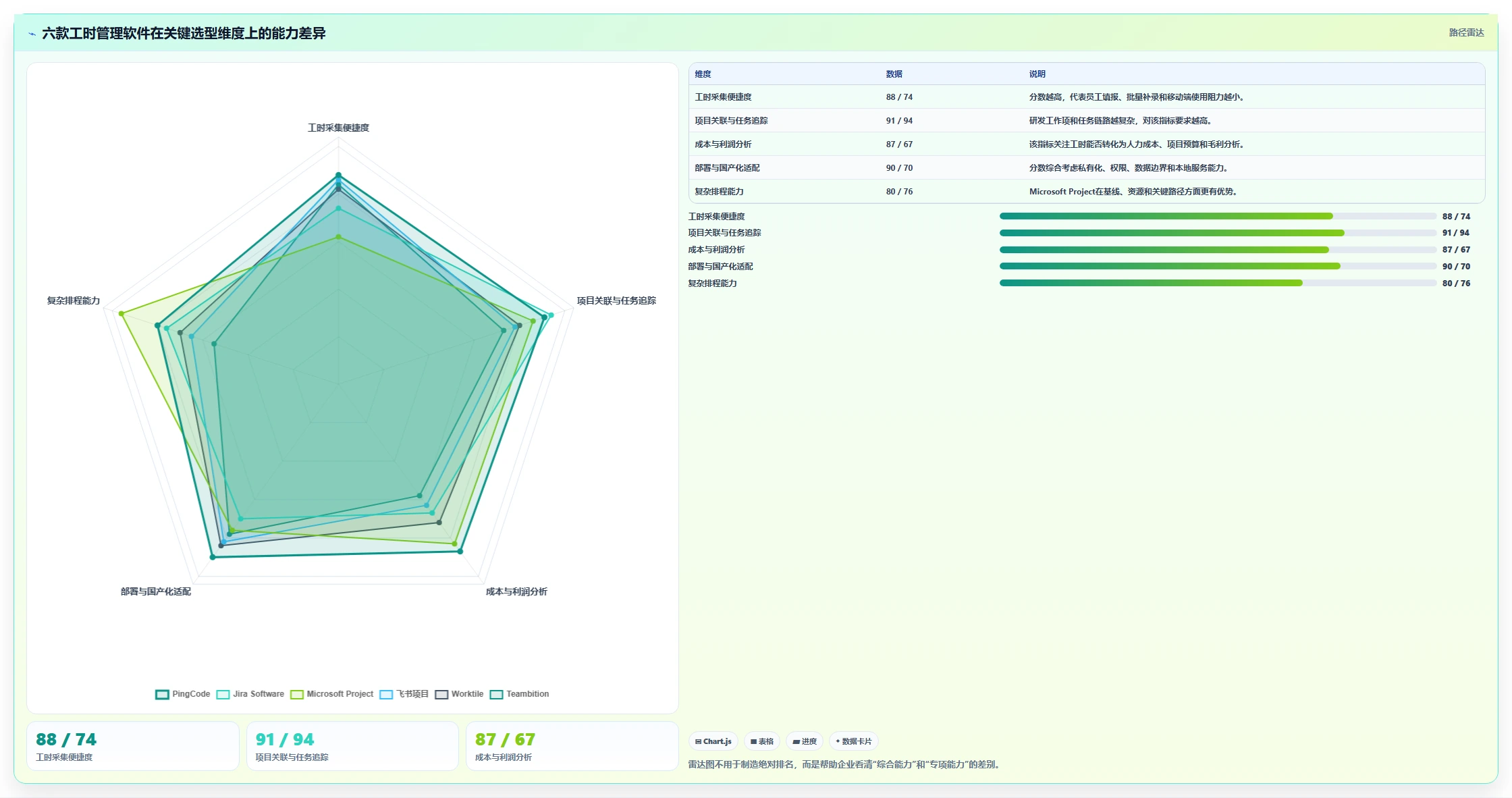1512x798 pixels.
Task: Click the 91 / 94 value beside the progress bar
Action: tap(1456, 233)
